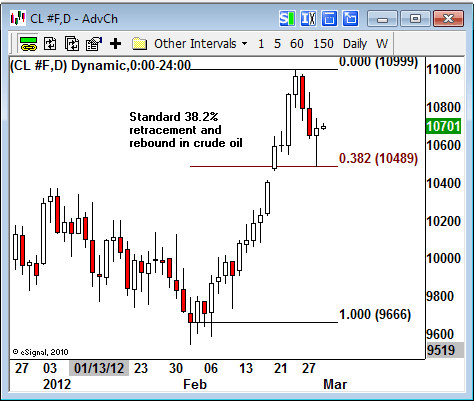Select the 1 minute interval
This screenshot has height=401, width=474.
(261, 44)
